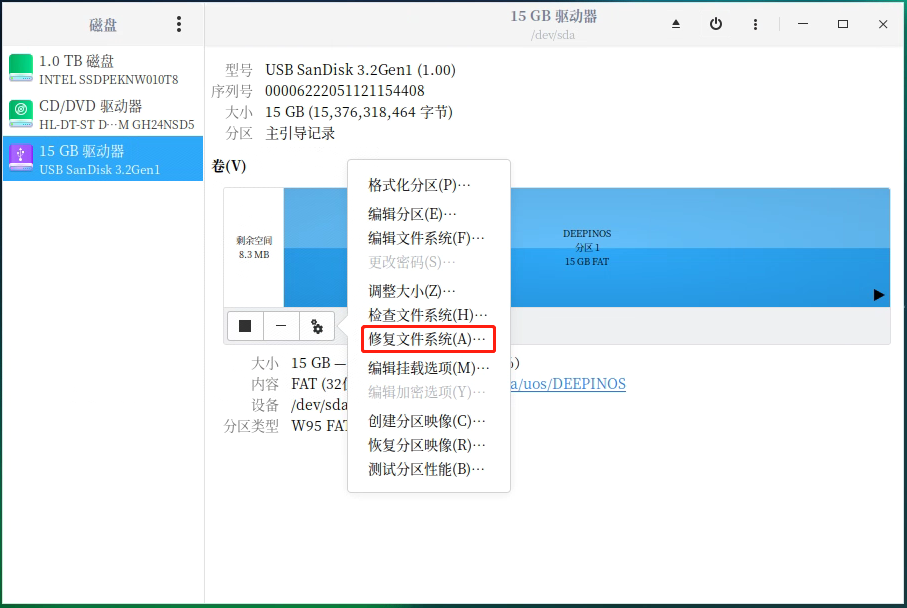Select the 8.3 MB free space block
Image resolution: width=907 pixels, height=608 pixels.
pyautogui.click(x=254, y=247)
